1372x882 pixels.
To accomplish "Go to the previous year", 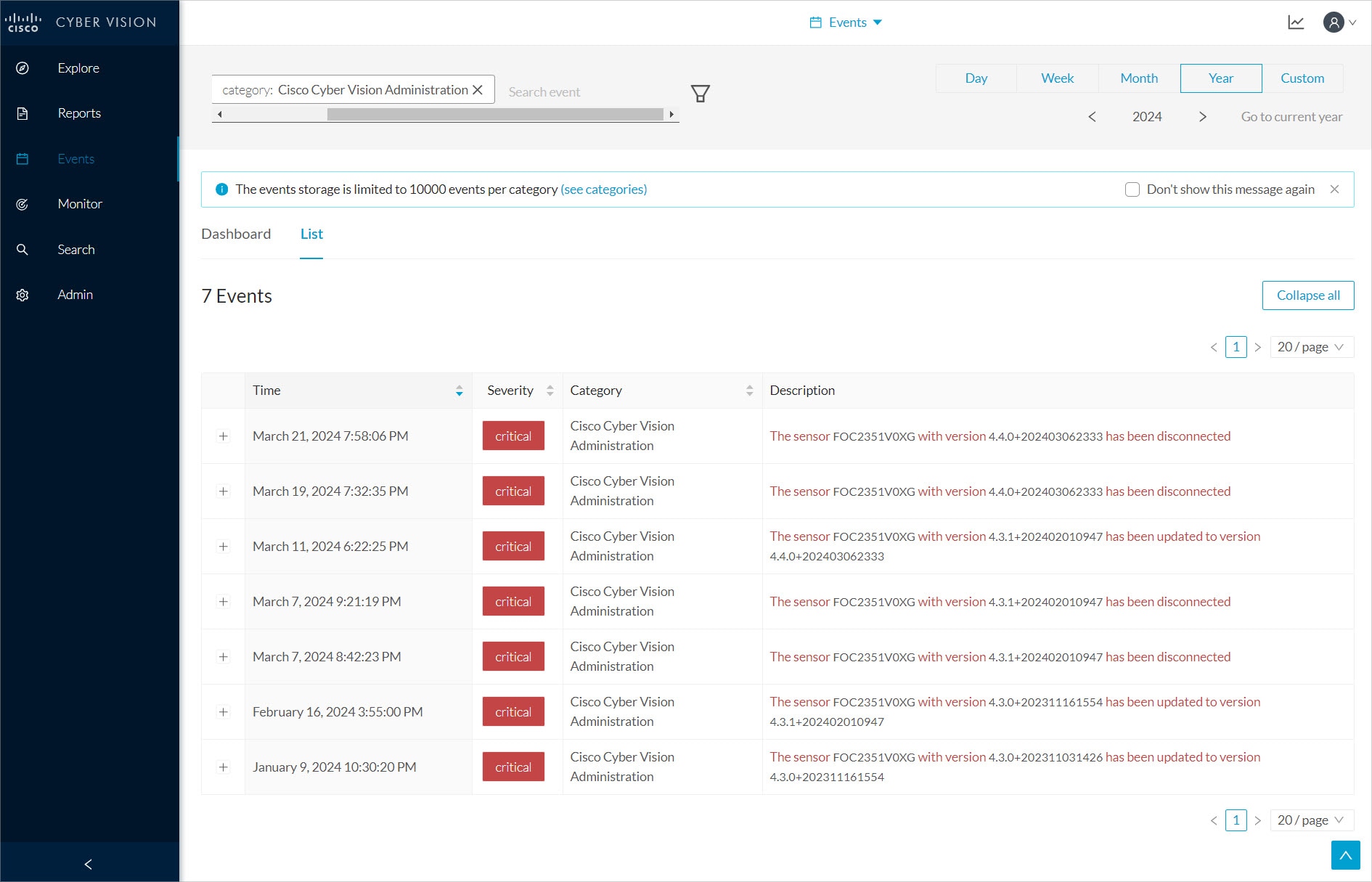I will [1092, 117].
